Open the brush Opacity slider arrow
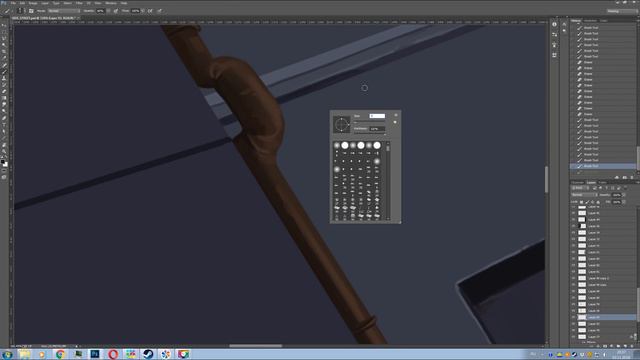Screen dimensions: 640x360 point(108,11)
